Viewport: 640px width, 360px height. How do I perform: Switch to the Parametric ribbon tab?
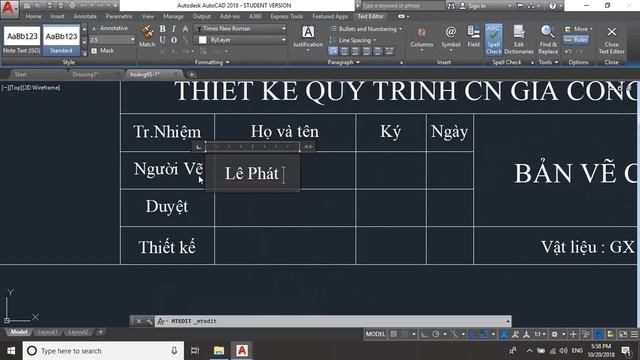tap(119, 16)
